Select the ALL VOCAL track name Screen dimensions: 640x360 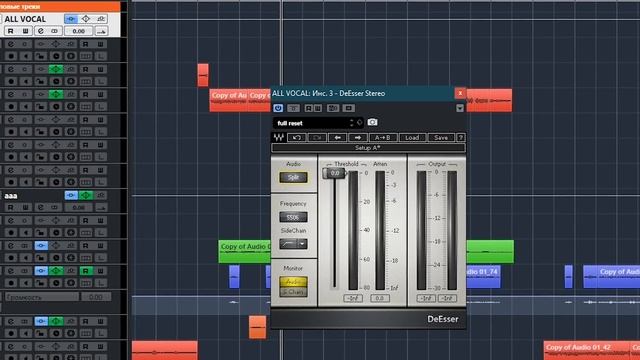(x=25, y=19)
